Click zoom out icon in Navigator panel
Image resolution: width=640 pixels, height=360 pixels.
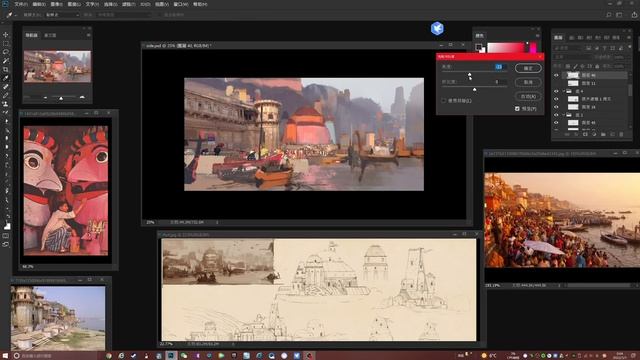pyautogui.click(x=45, y=98)
